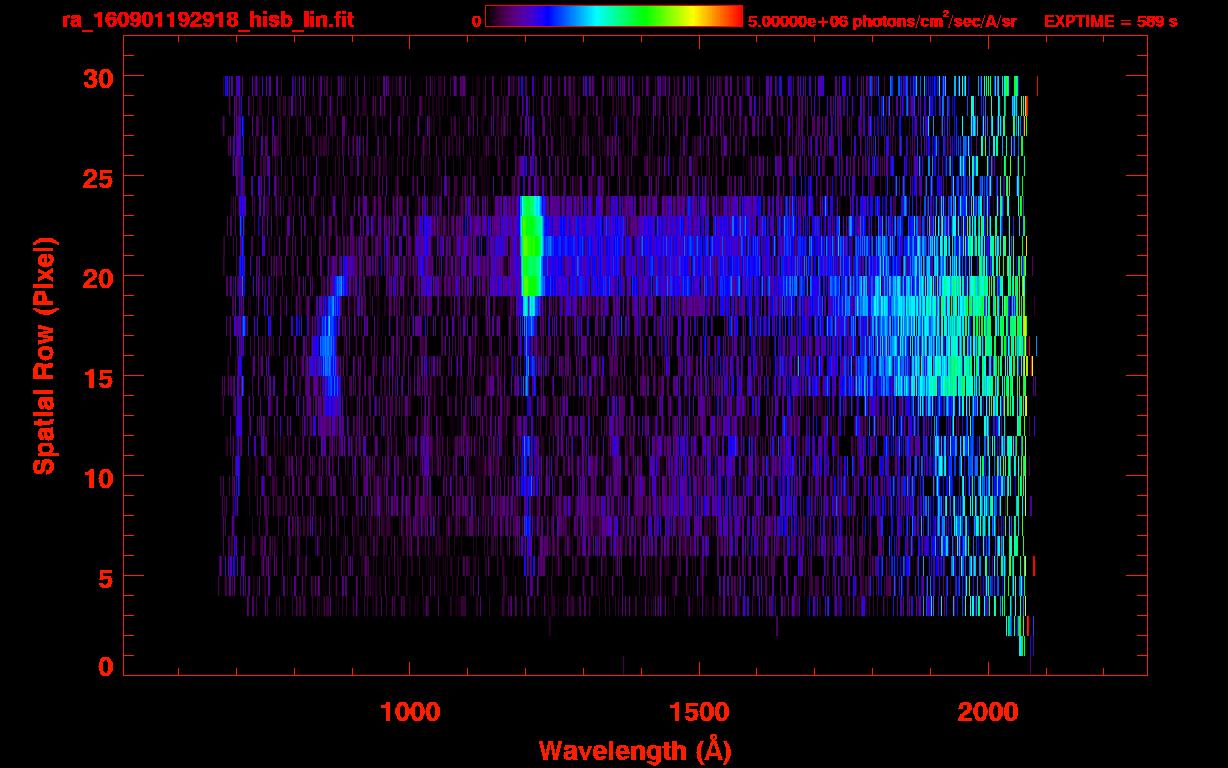Click the 5.00000e+06 photons unit label
The width and height of the screenshot is (1228, 768).
pyautogui.click(x=882, y=21)
